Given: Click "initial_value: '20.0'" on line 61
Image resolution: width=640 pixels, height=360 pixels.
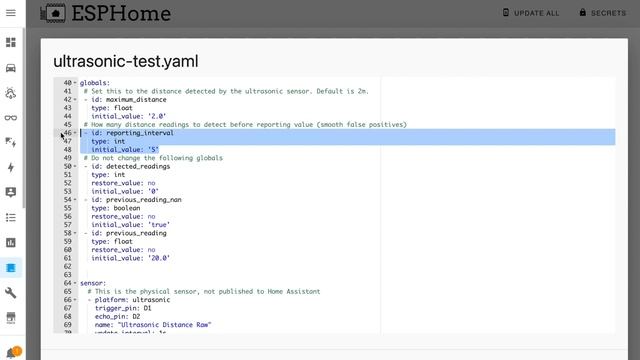Looking at the screenshot, I should click(131, 258).
